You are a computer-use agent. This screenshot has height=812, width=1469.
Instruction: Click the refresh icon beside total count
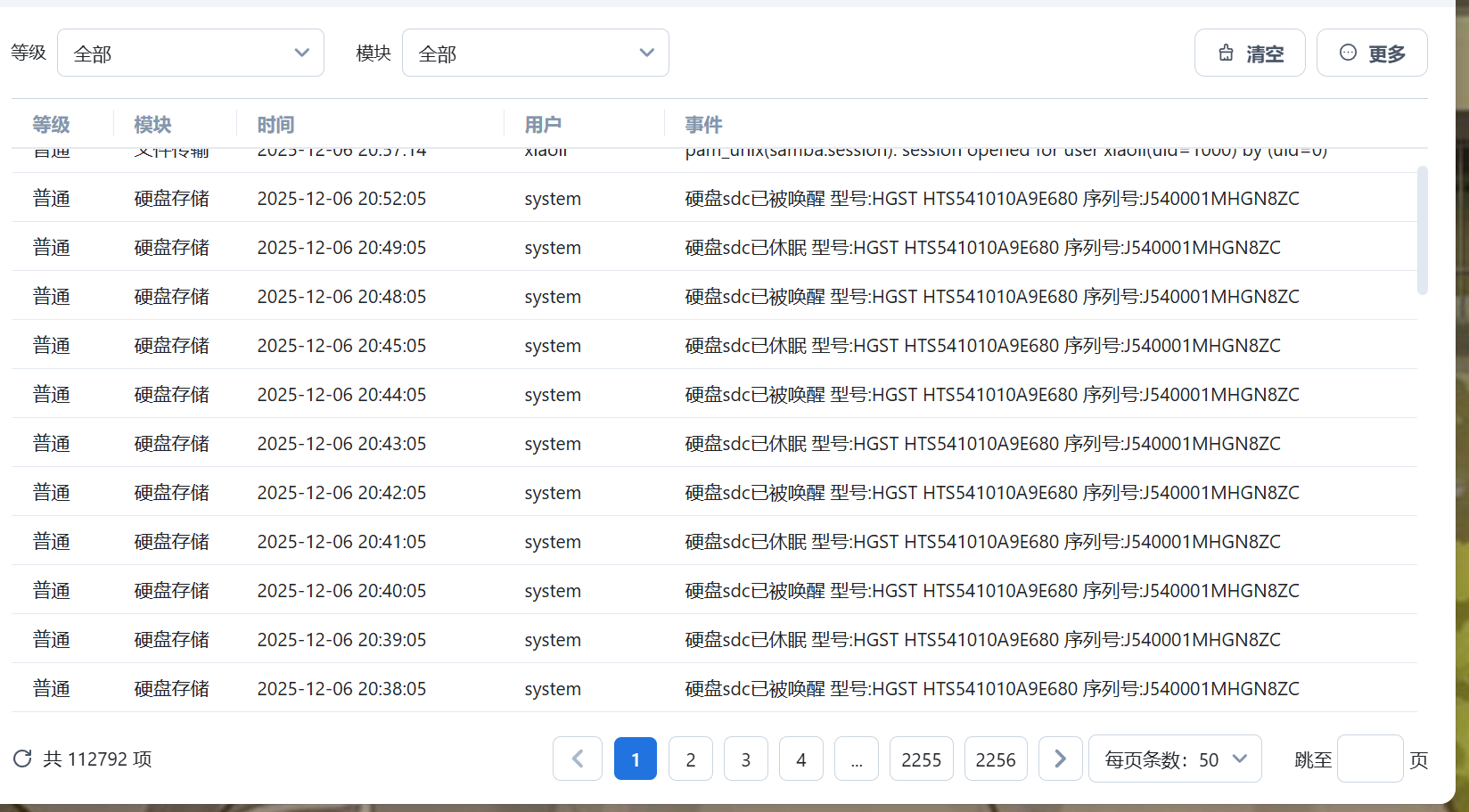pos(22,759)
